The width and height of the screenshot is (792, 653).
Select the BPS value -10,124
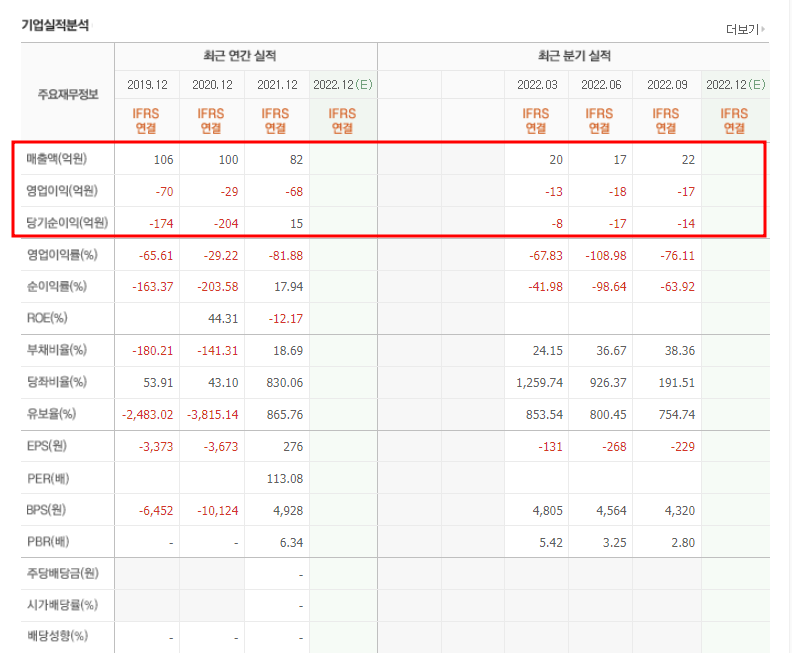click(x=218, y=511)
